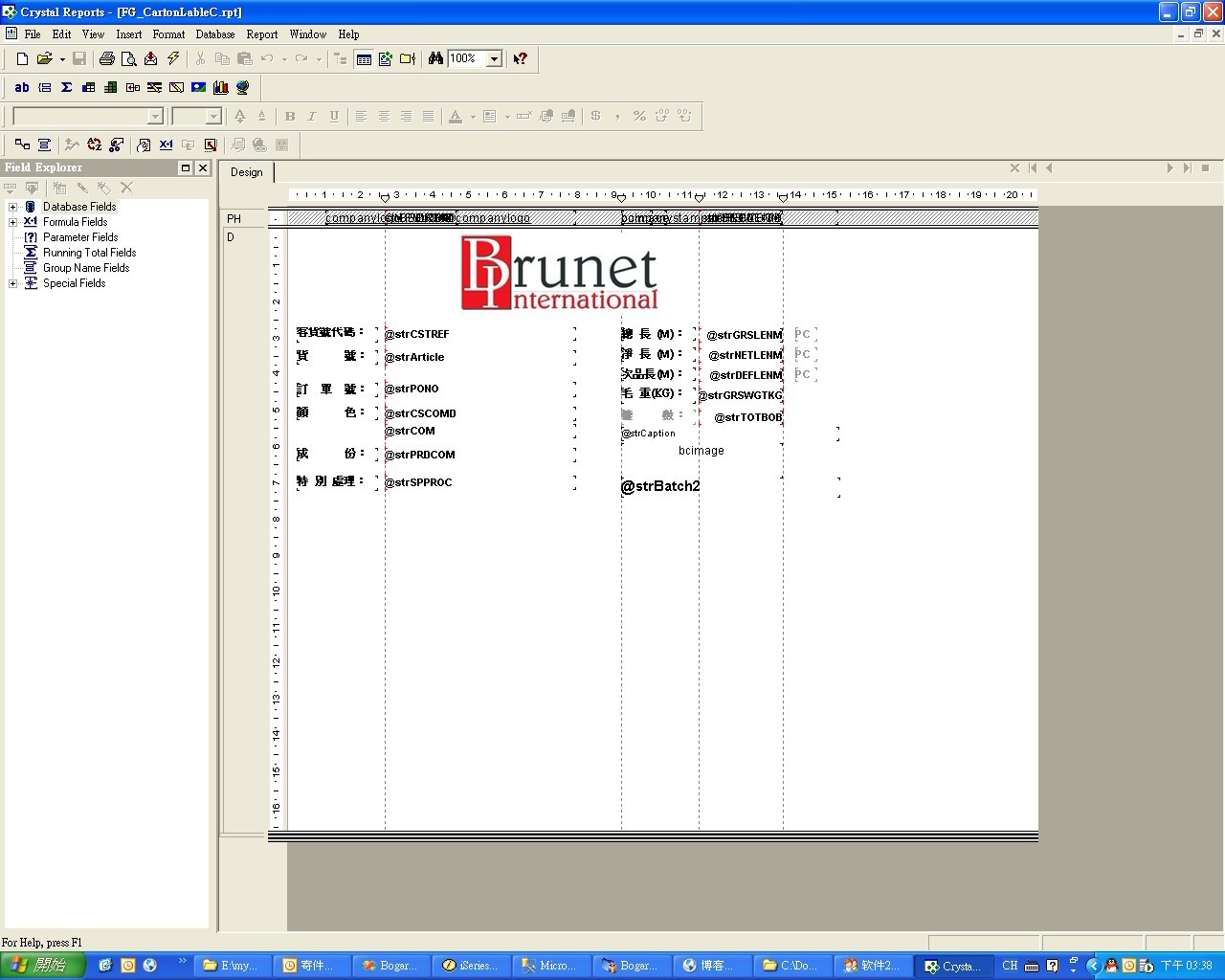
Task: Select the @strBatch2 field
Action: (x=729, y=486)
